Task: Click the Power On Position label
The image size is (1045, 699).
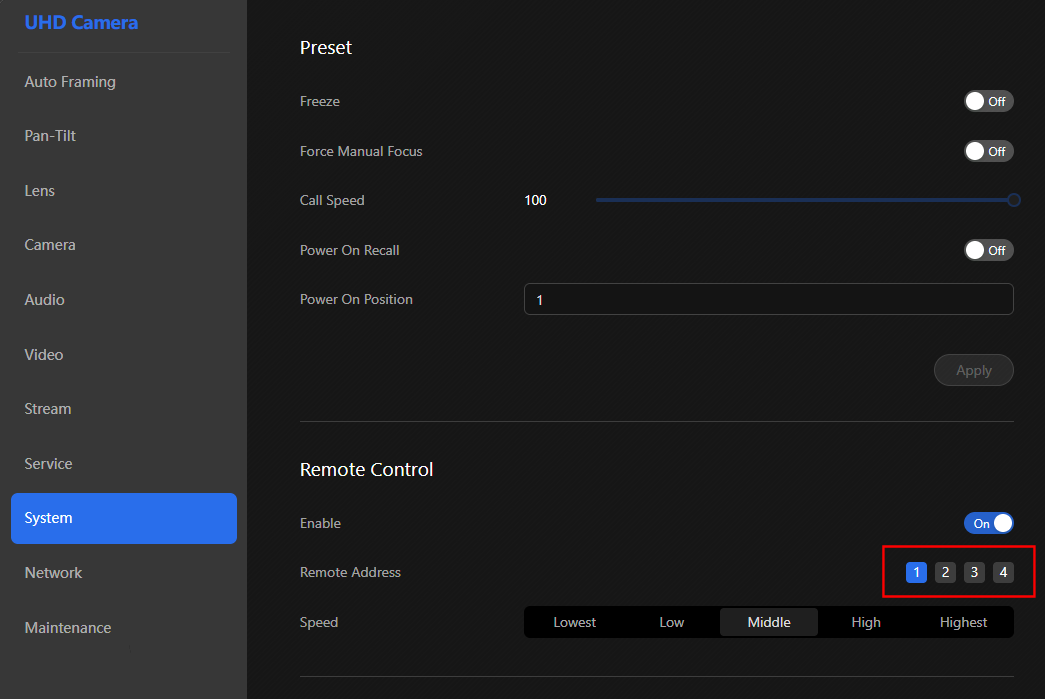Action: click(357, 299)
